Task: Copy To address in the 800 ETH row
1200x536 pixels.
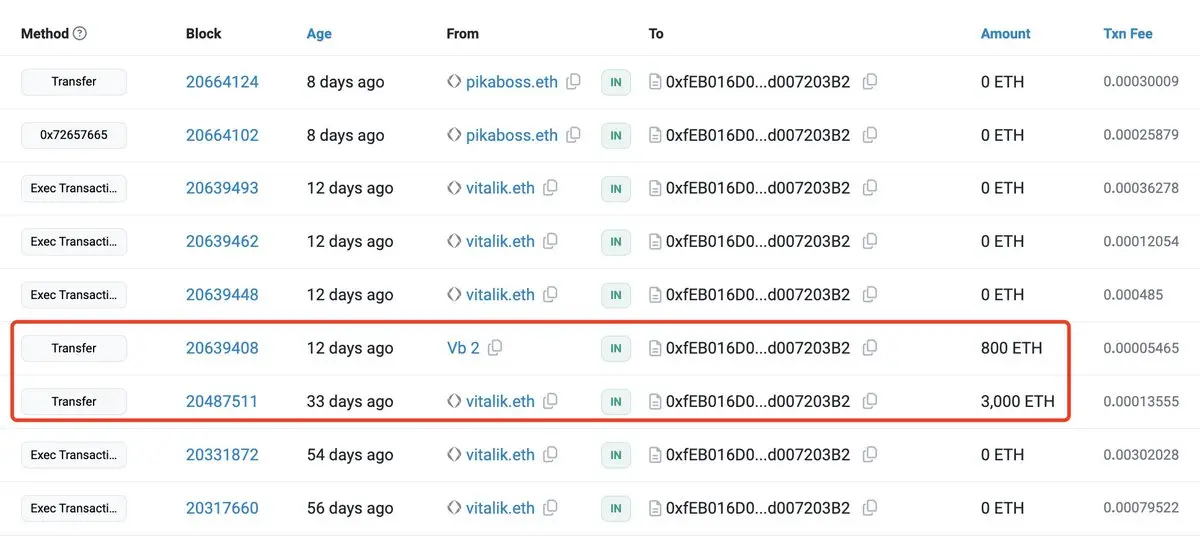Action: coord(870,348)
